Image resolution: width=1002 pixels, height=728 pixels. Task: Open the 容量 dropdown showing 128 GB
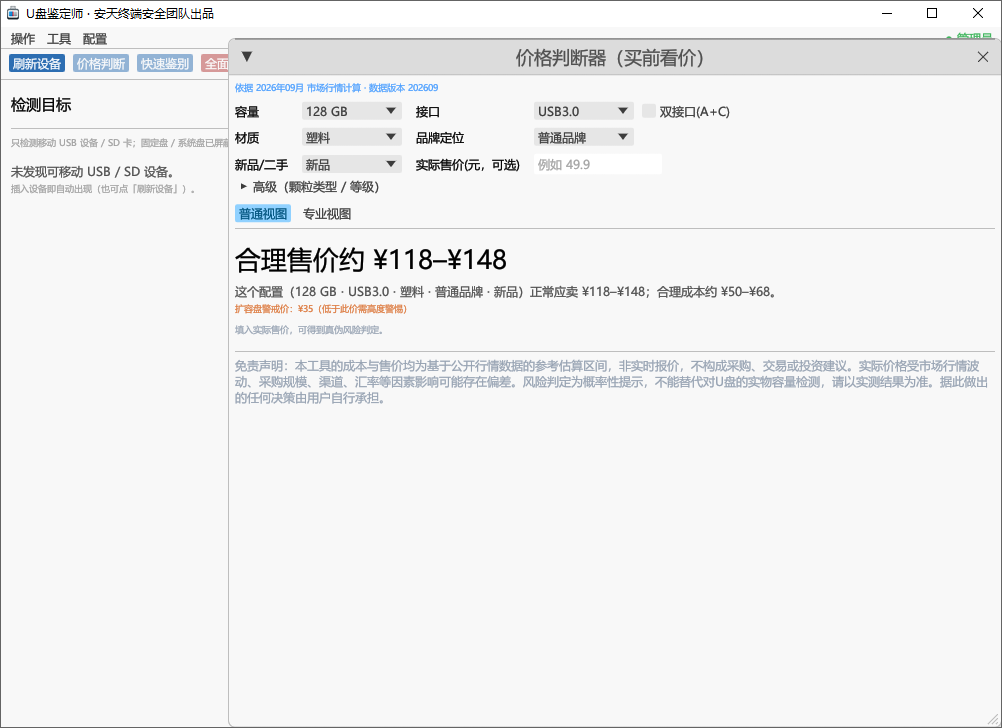tap(351, 111)
